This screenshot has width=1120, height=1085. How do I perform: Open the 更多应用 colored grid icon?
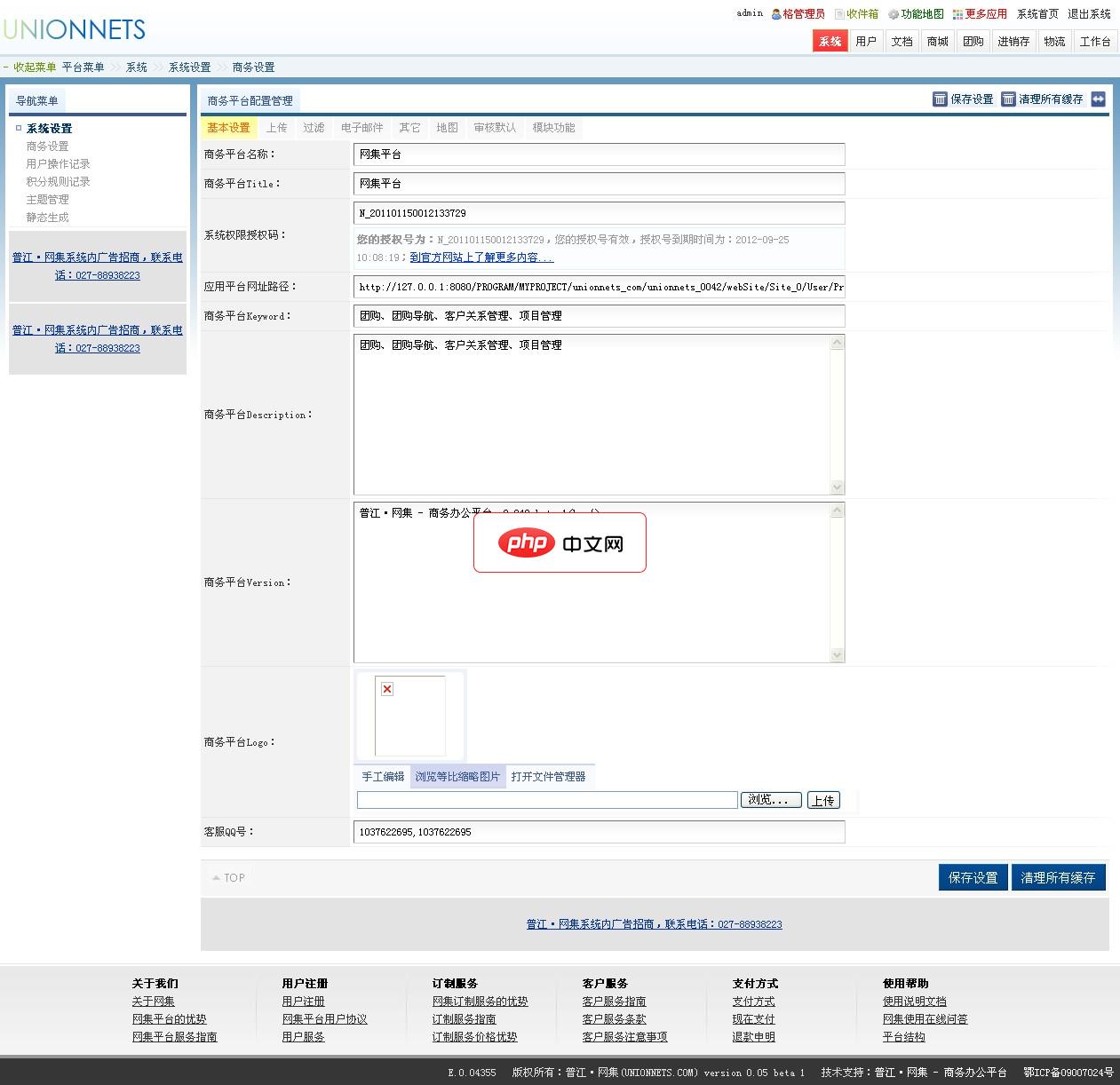click(x=957, y=14)
